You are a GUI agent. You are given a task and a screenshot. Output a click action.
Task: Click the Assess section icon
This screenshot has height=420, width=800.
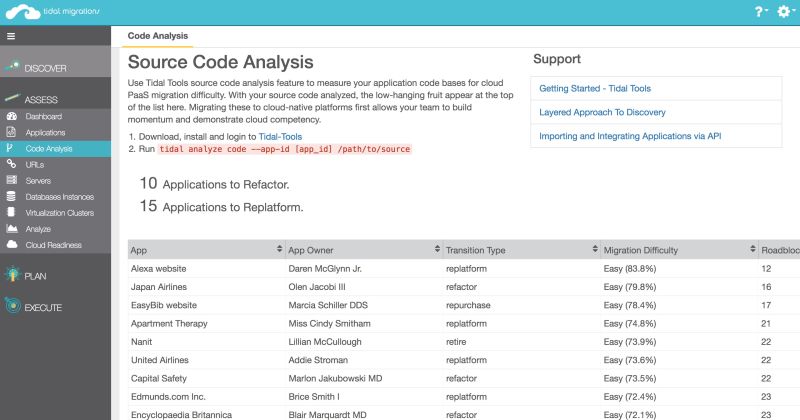point(12,97)
